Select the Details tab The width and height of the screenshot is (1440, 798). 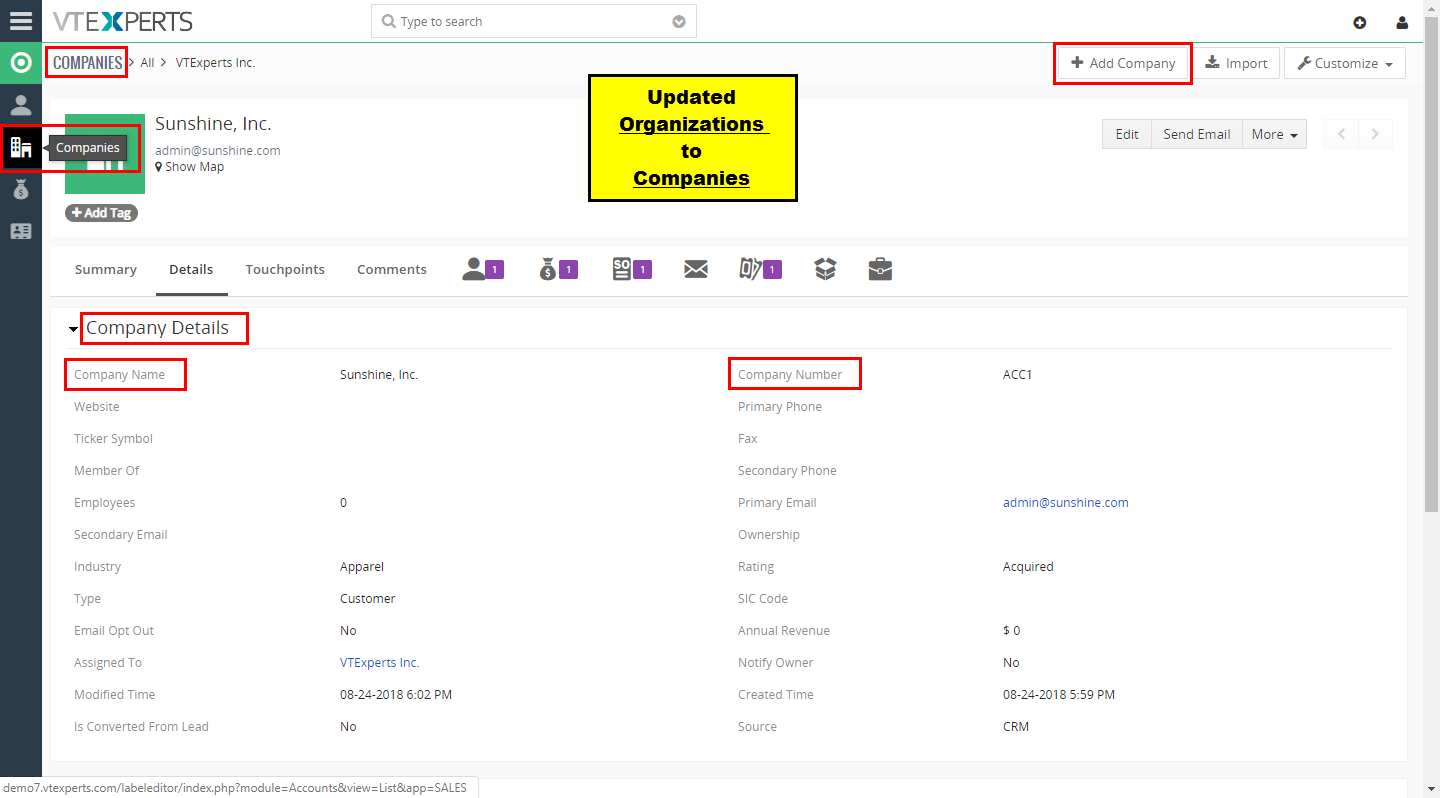click(x=191, y=270)
